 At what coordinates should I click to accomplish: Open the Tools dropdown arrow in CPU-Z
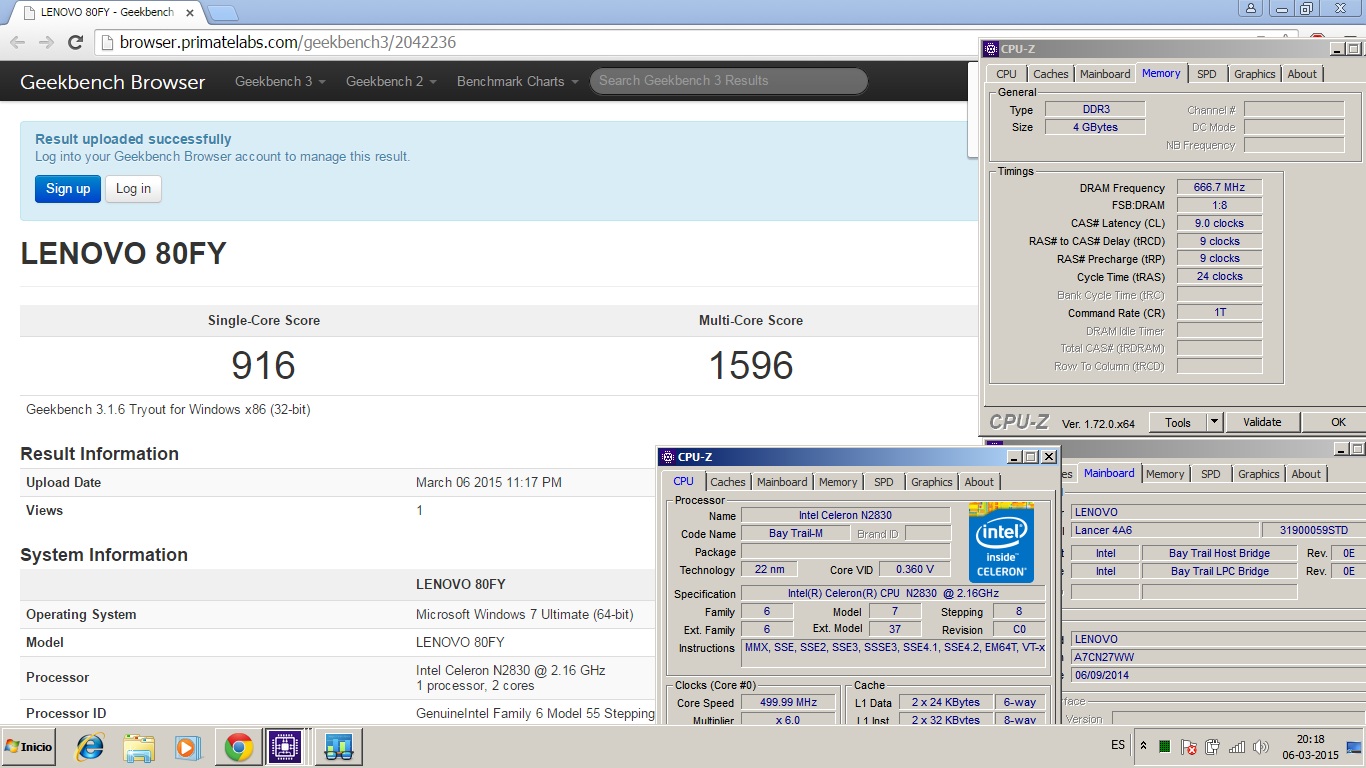(1215, 422)
